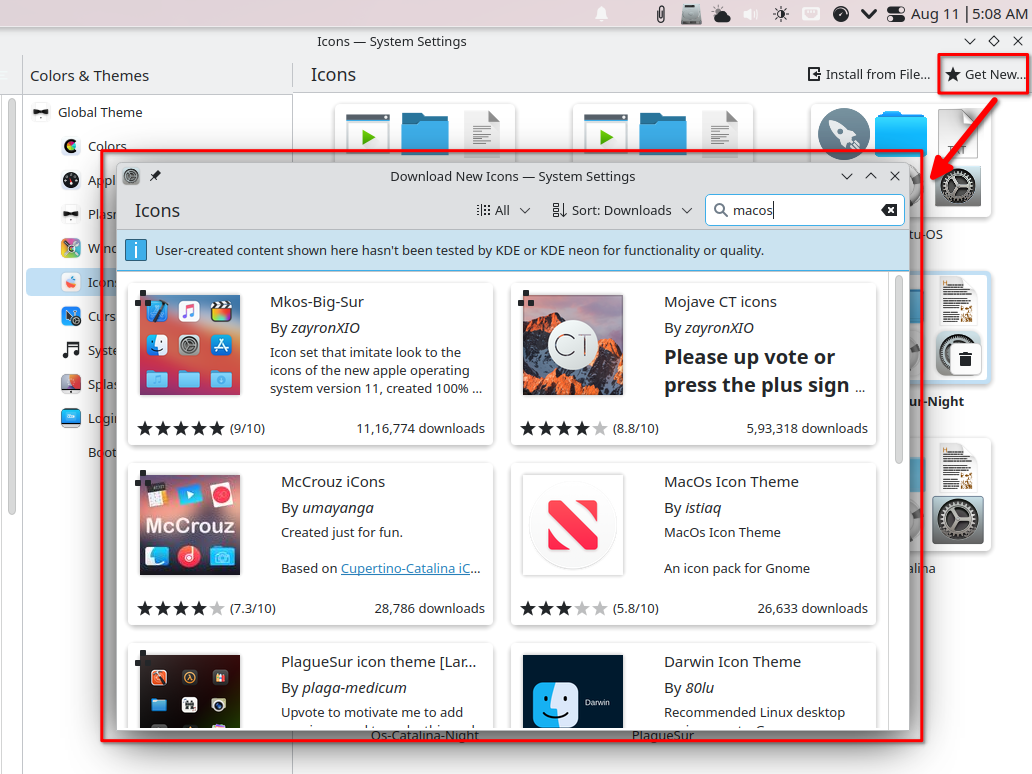Open the clipboard paperclip tray icon

click(x=660, y=14)
